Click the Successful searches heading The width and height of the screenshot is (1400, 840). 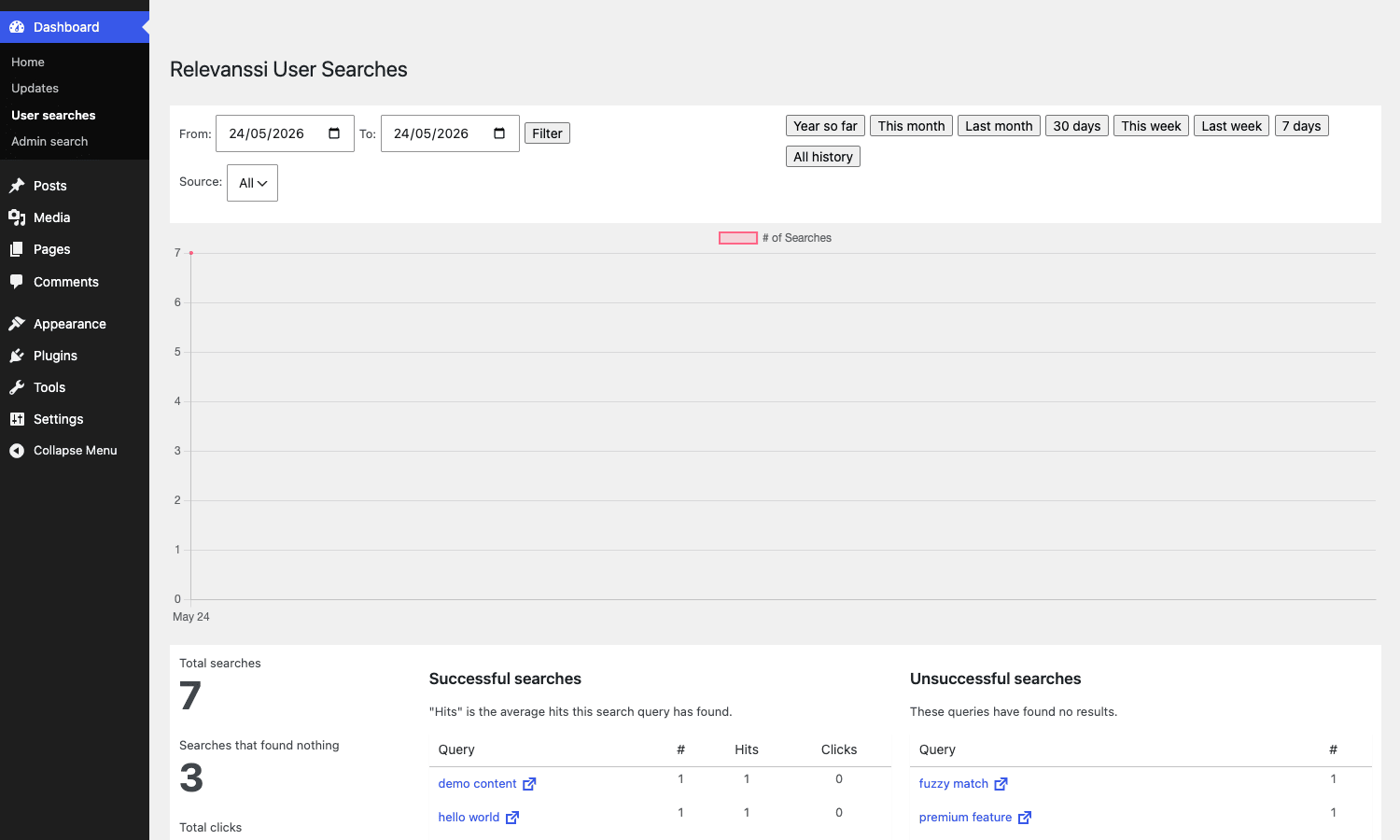coord(505,679)
